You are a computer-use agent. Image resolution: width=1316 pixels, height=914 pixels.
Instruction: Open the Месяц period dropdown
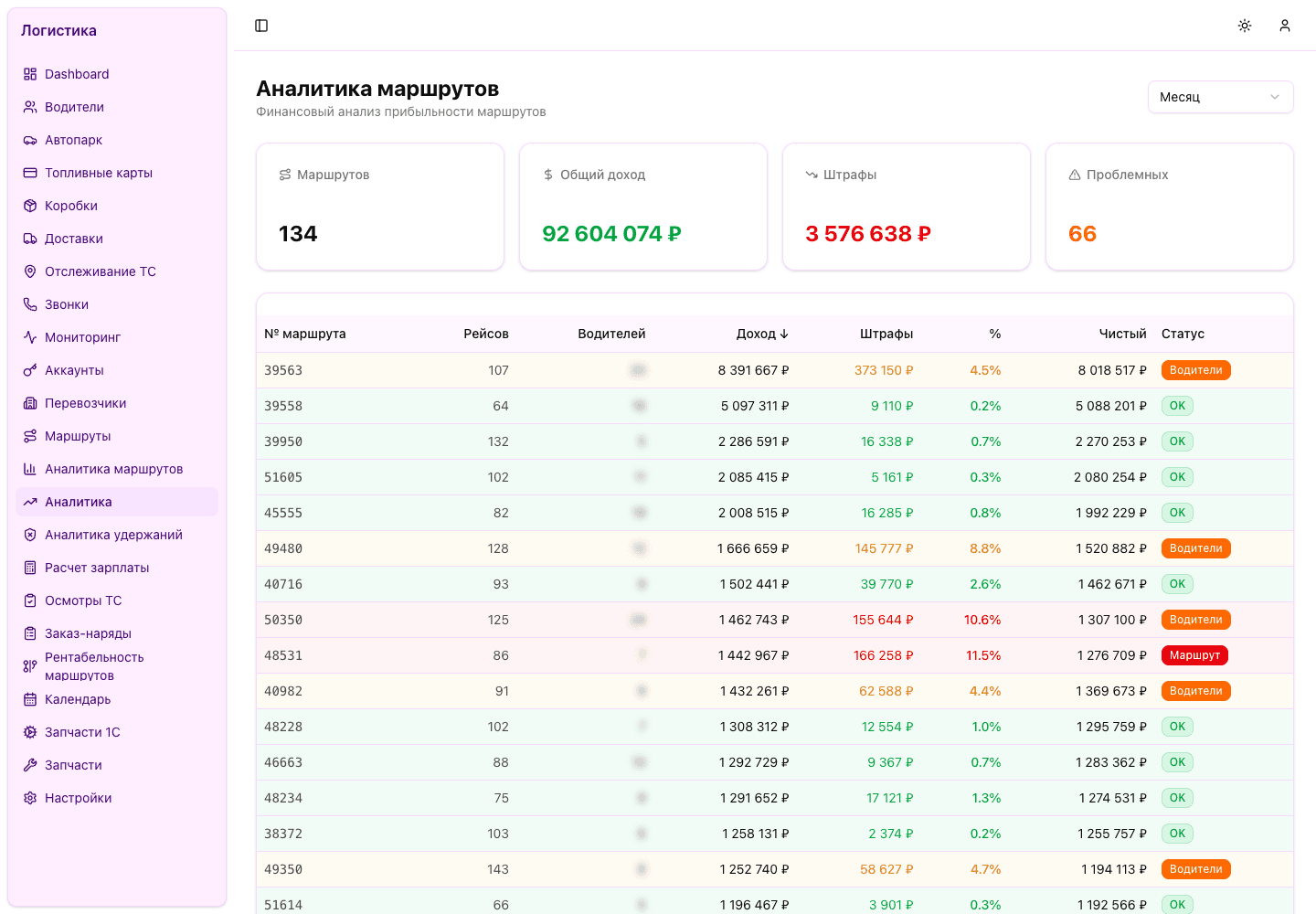pyautogui.click(x=1220, y=97)
